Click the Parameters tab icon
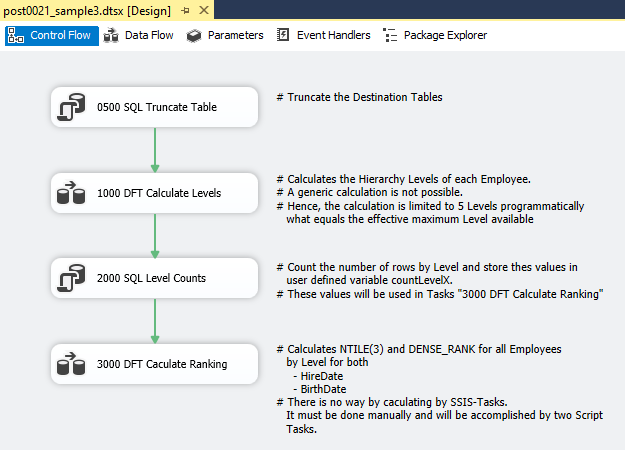Screen dimensions: 625x450 coord(194,36)
